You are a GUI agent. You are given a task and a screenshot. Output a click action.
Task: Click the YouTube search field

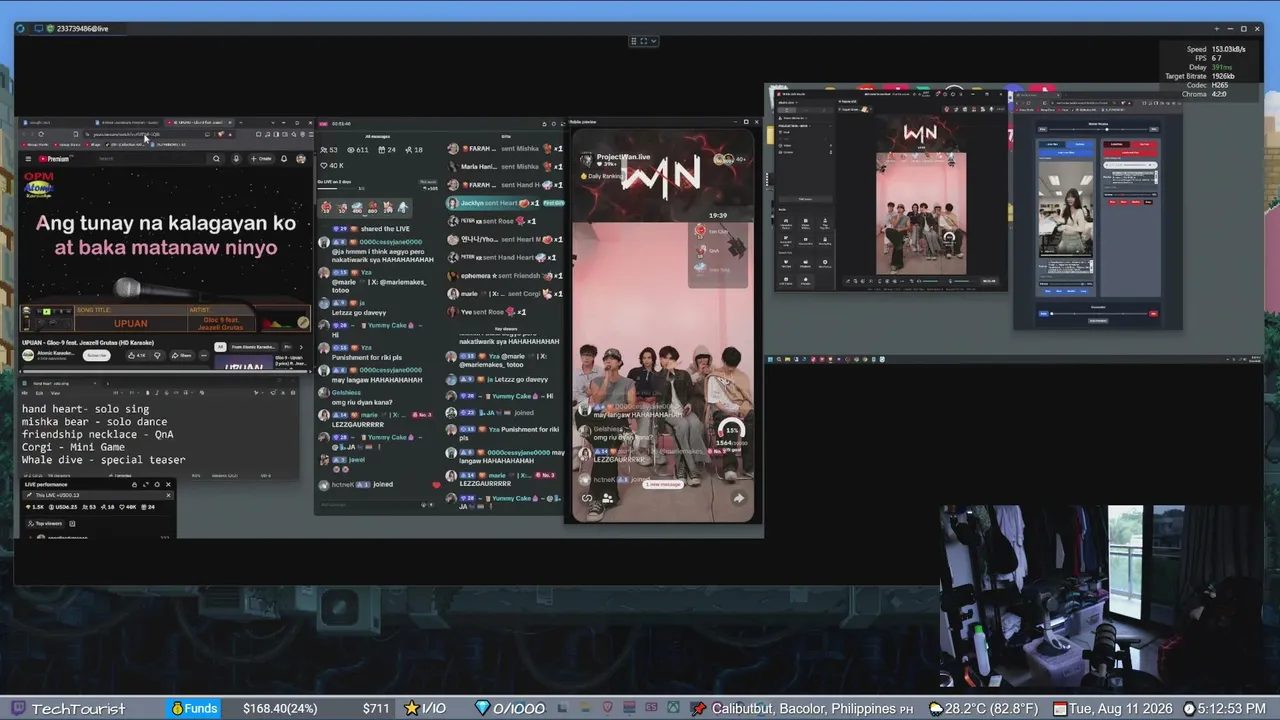pyautogui.click(x=150, y=158)
